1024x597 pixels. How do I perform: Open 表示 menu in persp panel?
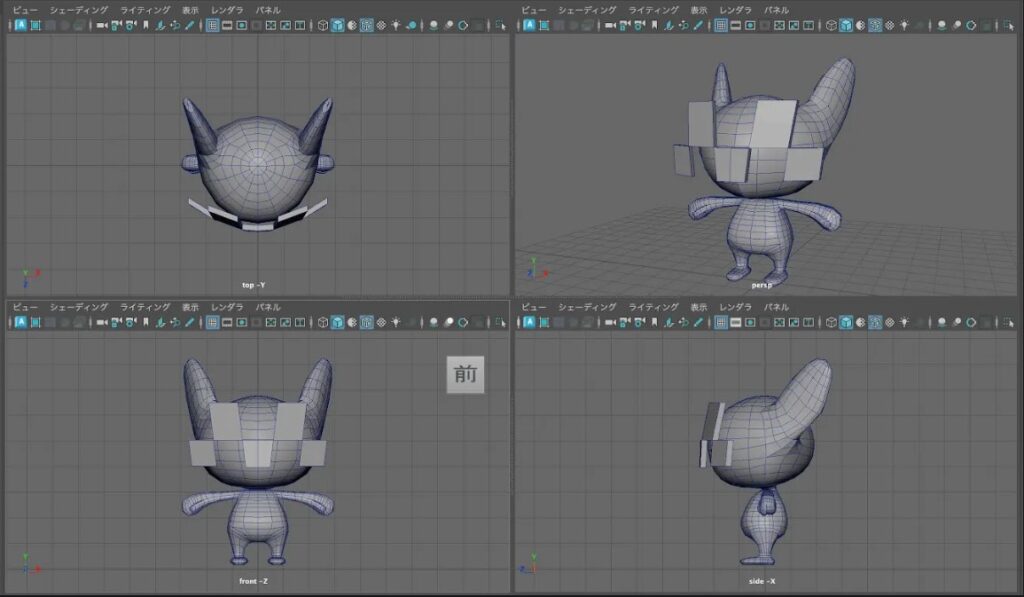tap(699, 10)
